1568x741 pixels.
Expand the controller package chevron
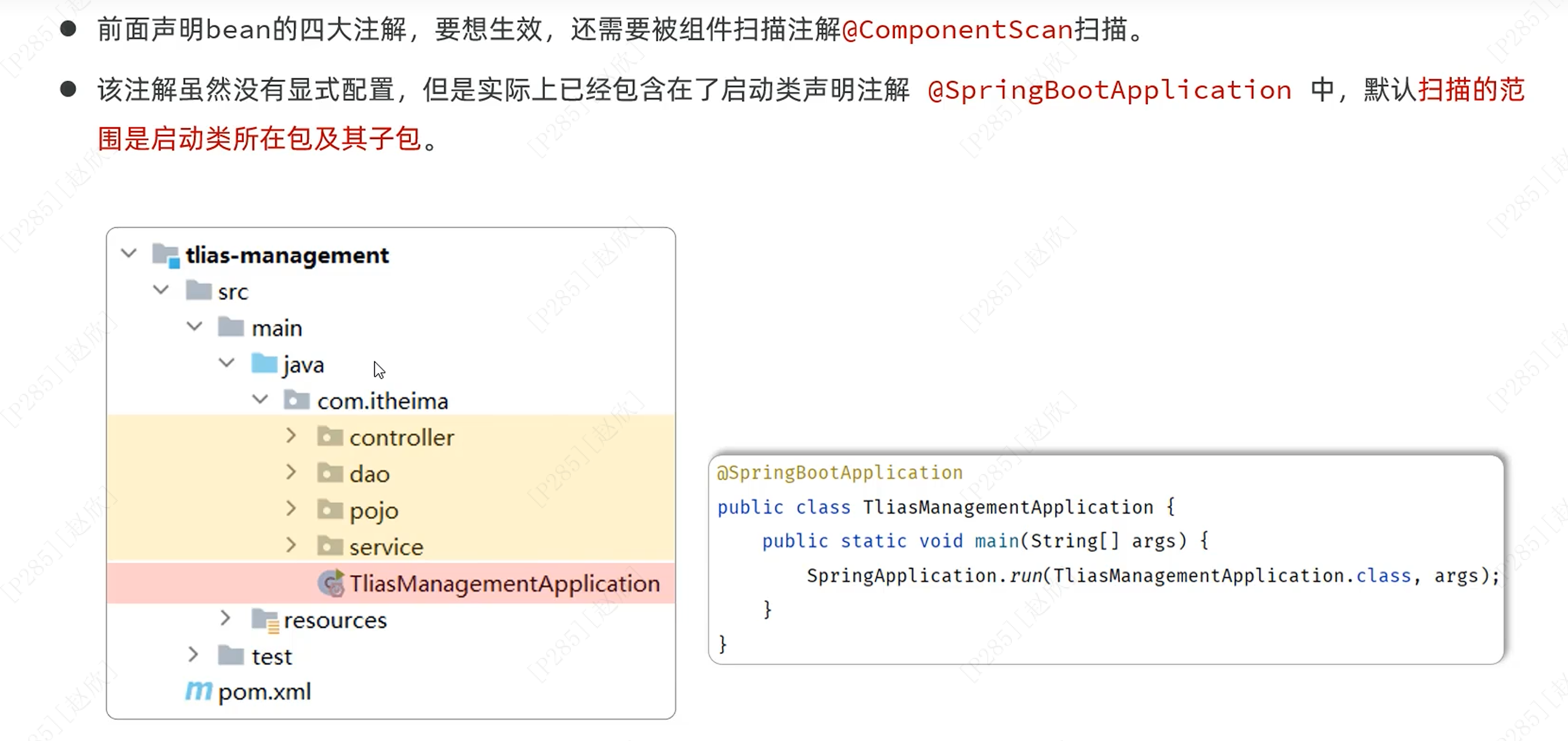pyautogui.click(x=291, y=436)
